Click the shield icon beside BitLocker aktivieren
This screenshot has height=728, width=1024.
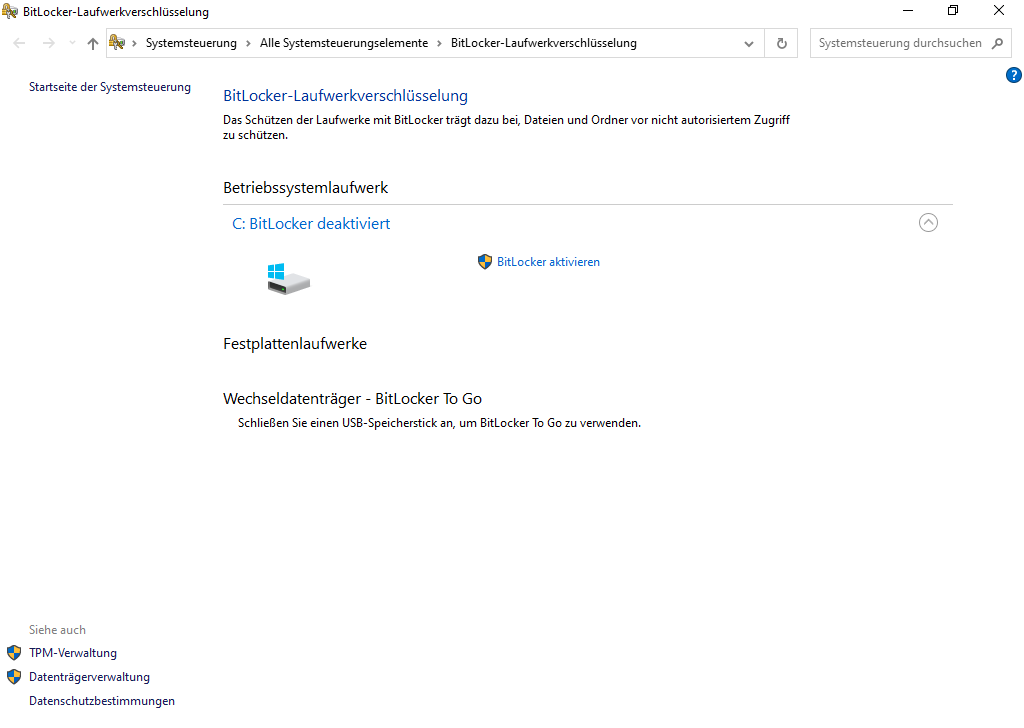click(x=485, y=262)
